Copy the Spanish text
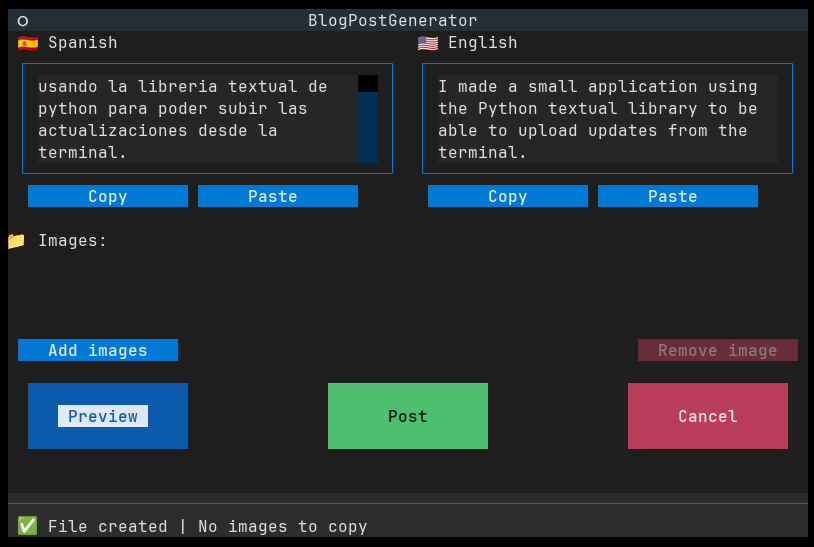The height and width of the screenshot is (547, 814). click(x=108, y=196)
